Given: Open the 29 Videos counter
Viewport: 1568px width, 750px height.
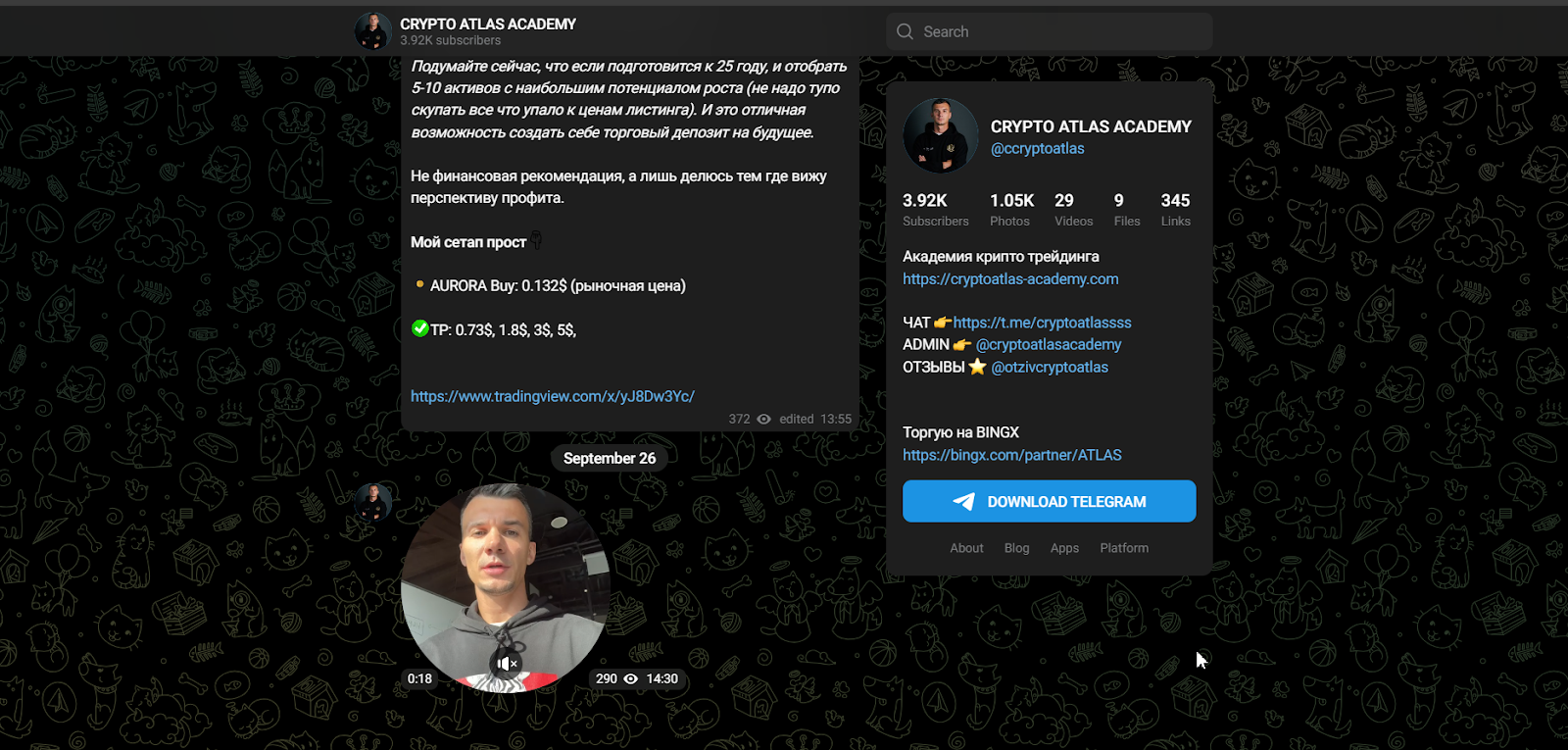Looking at the screenshot, I should tap(1074, 210).
